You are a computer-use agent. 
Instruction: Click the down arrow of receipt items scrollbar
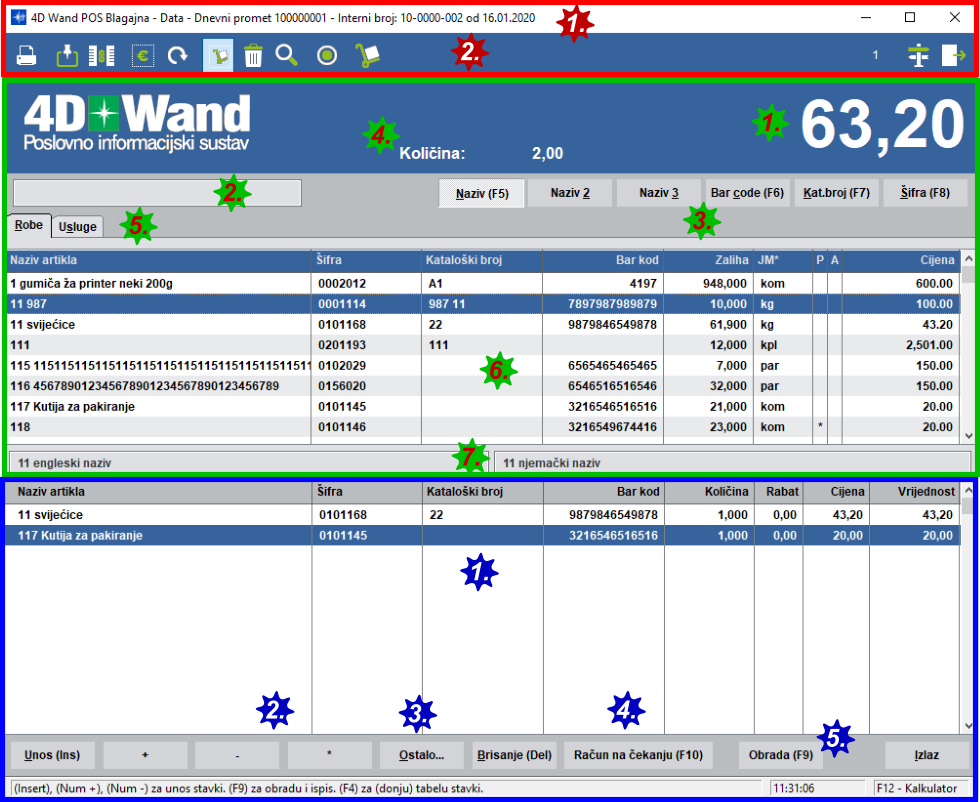tap(969, 726)
